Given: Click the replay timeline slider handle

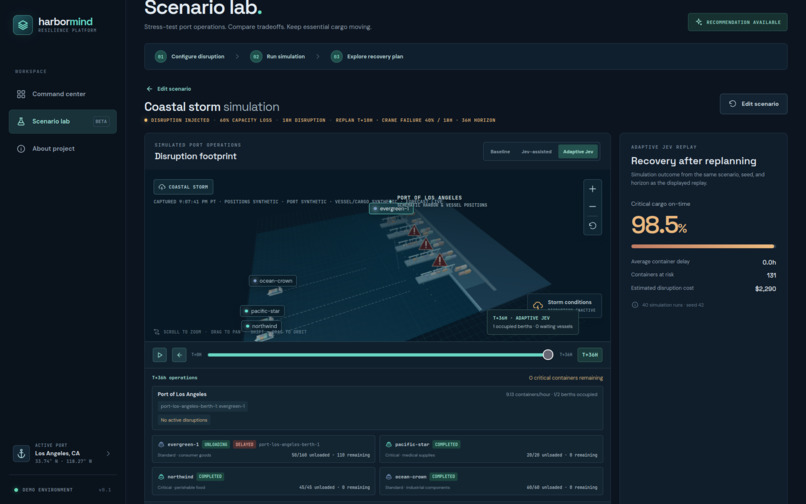Looking at the screenshot, I should (548, 354).
